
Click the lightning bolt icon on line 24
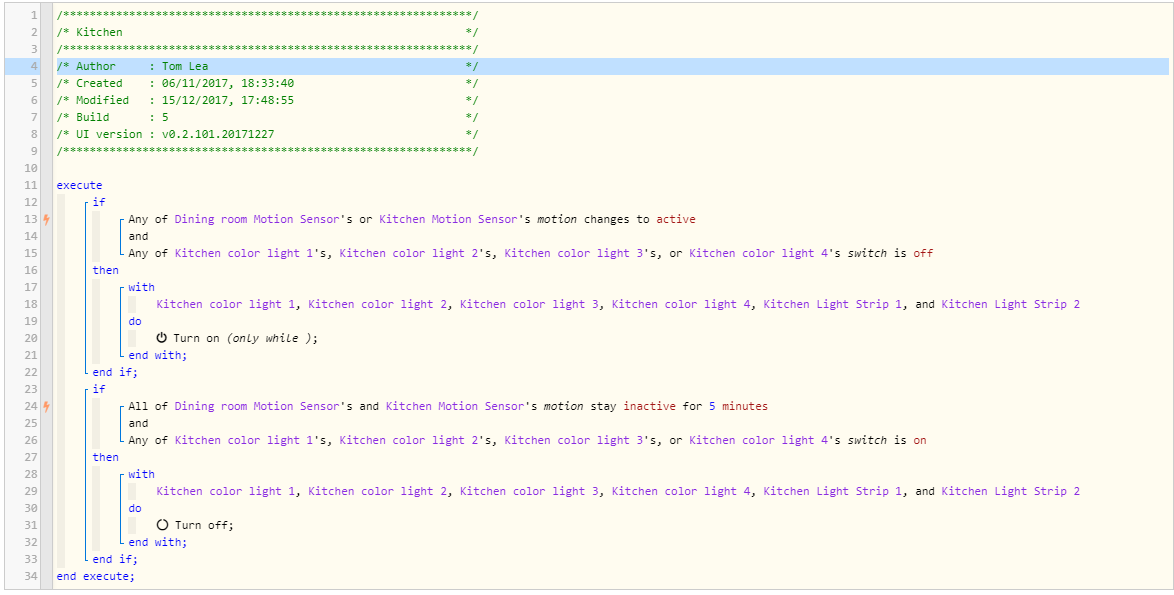click(46, 406)
